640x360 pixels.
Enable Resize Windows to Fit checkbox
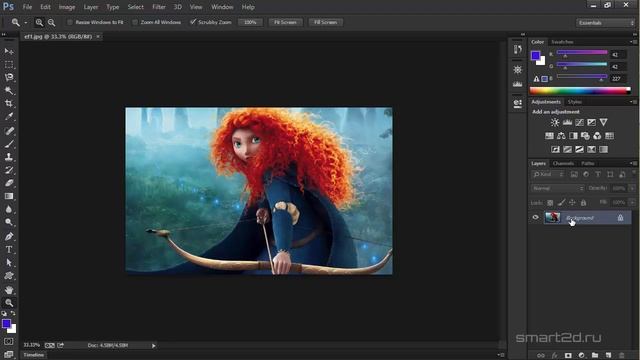point(69,22)
